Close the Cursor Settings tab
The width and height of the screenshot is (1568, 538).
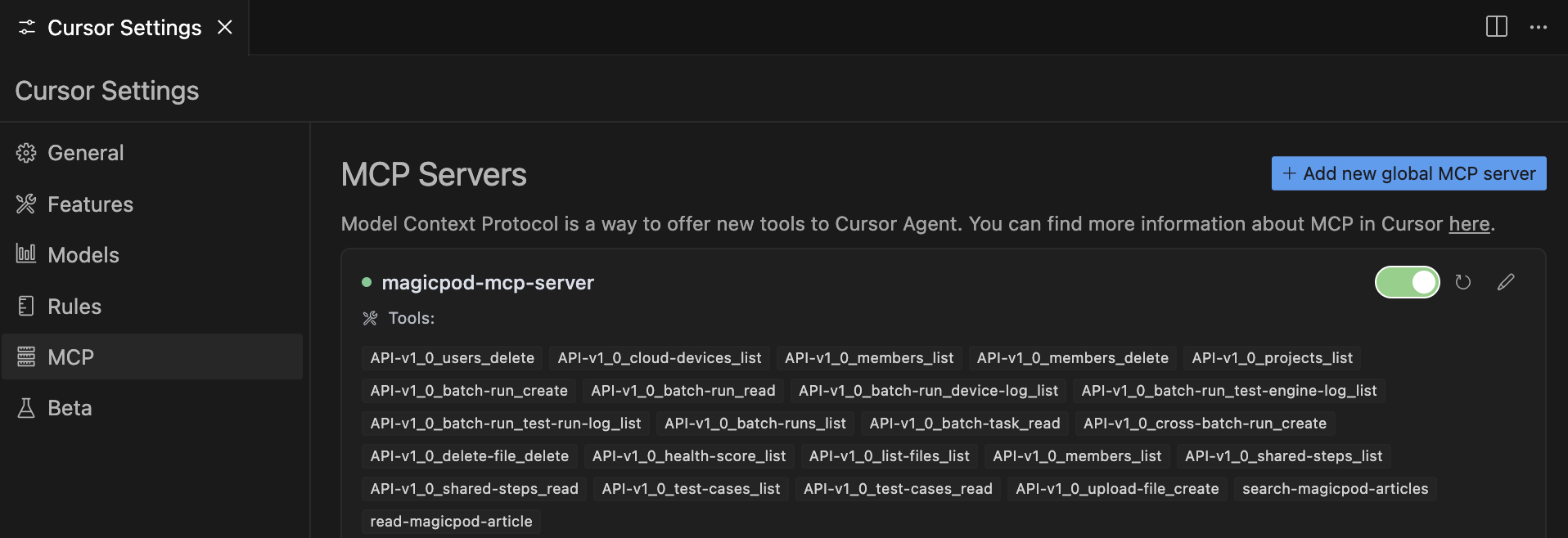click(x=225, y=27)
